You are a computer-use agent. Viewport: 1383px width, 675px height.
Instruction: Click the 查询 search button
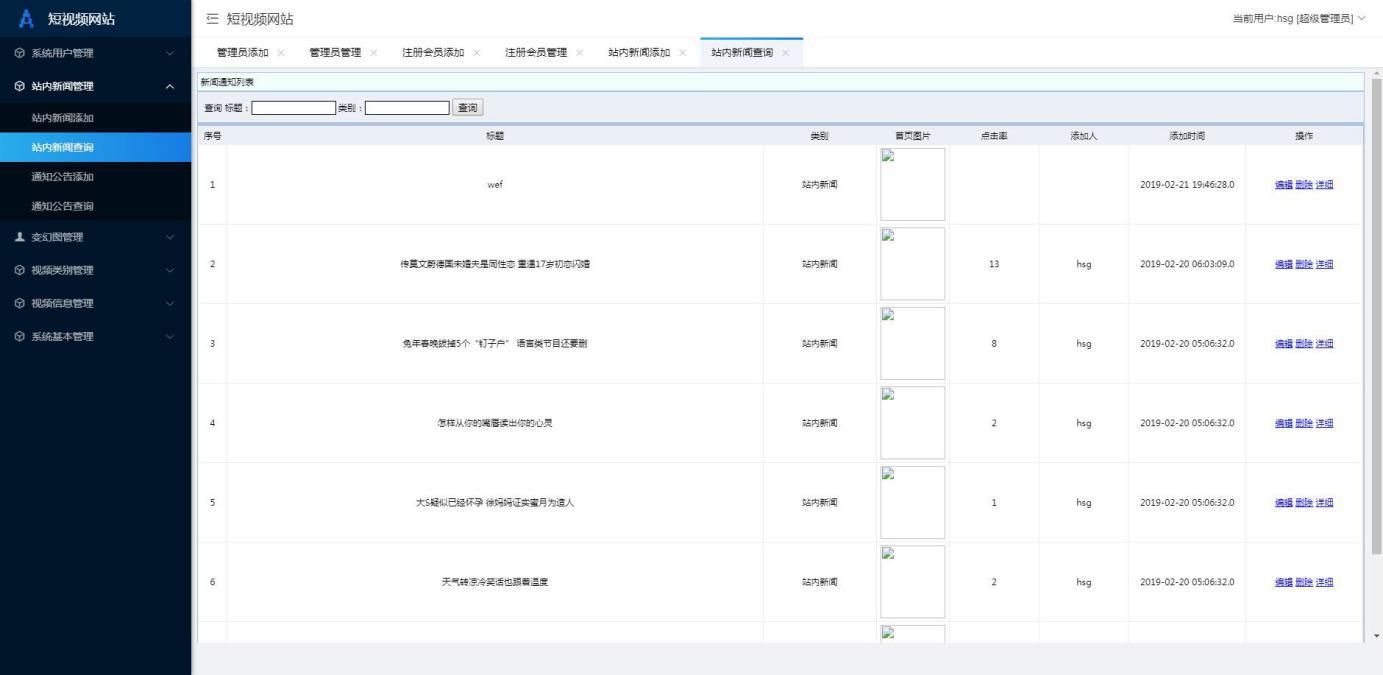tap(468, 107)
